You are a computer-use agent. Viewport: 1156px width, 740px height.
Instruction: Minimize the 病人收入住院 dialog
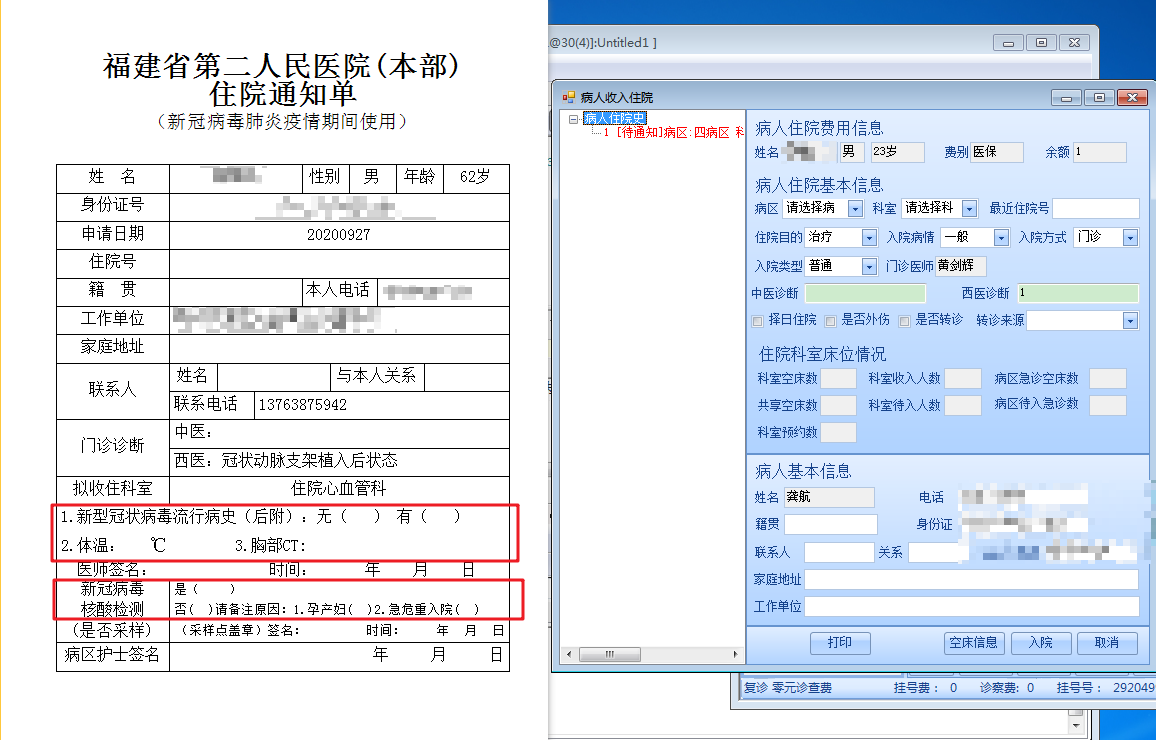point(1066,97)
